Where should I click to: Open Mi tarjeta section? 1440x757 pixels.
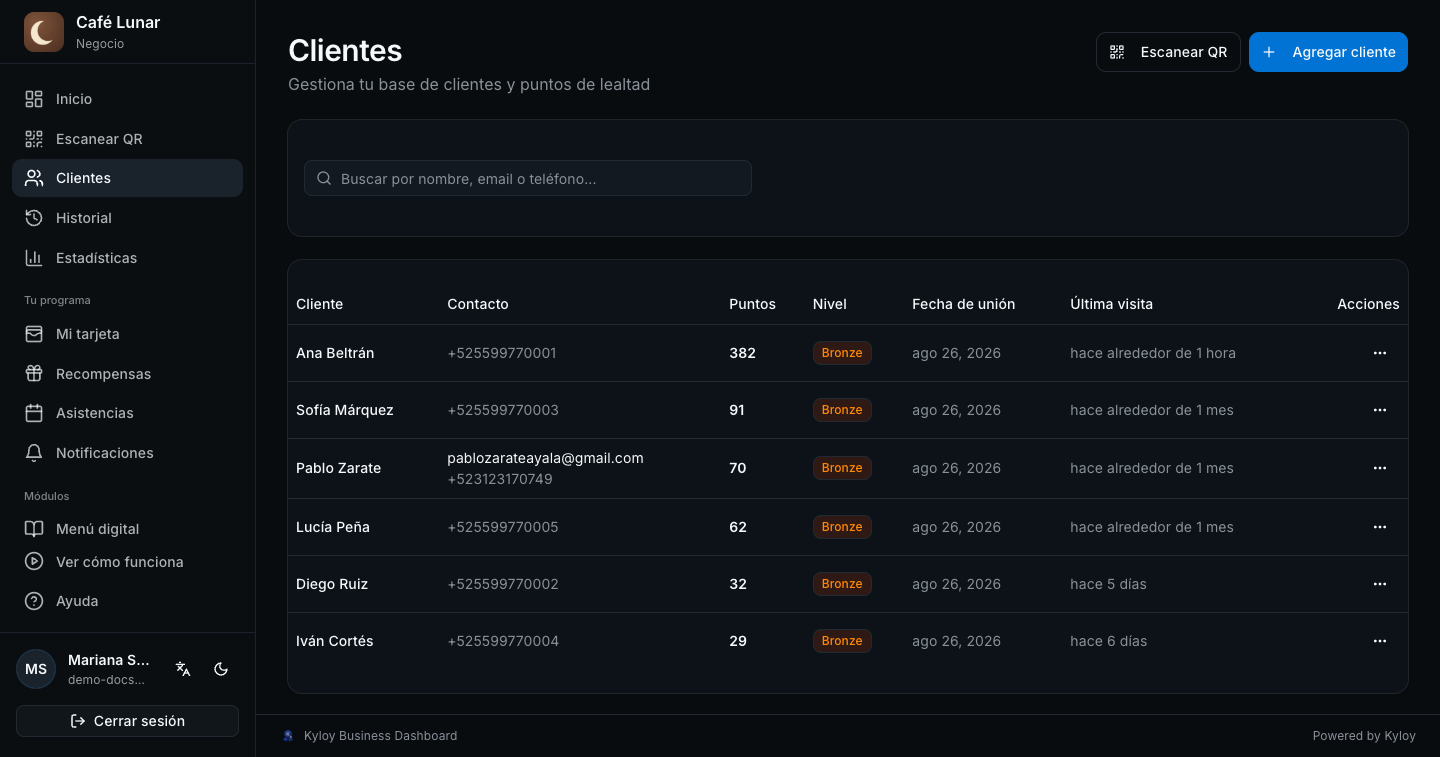pos(127,334)
